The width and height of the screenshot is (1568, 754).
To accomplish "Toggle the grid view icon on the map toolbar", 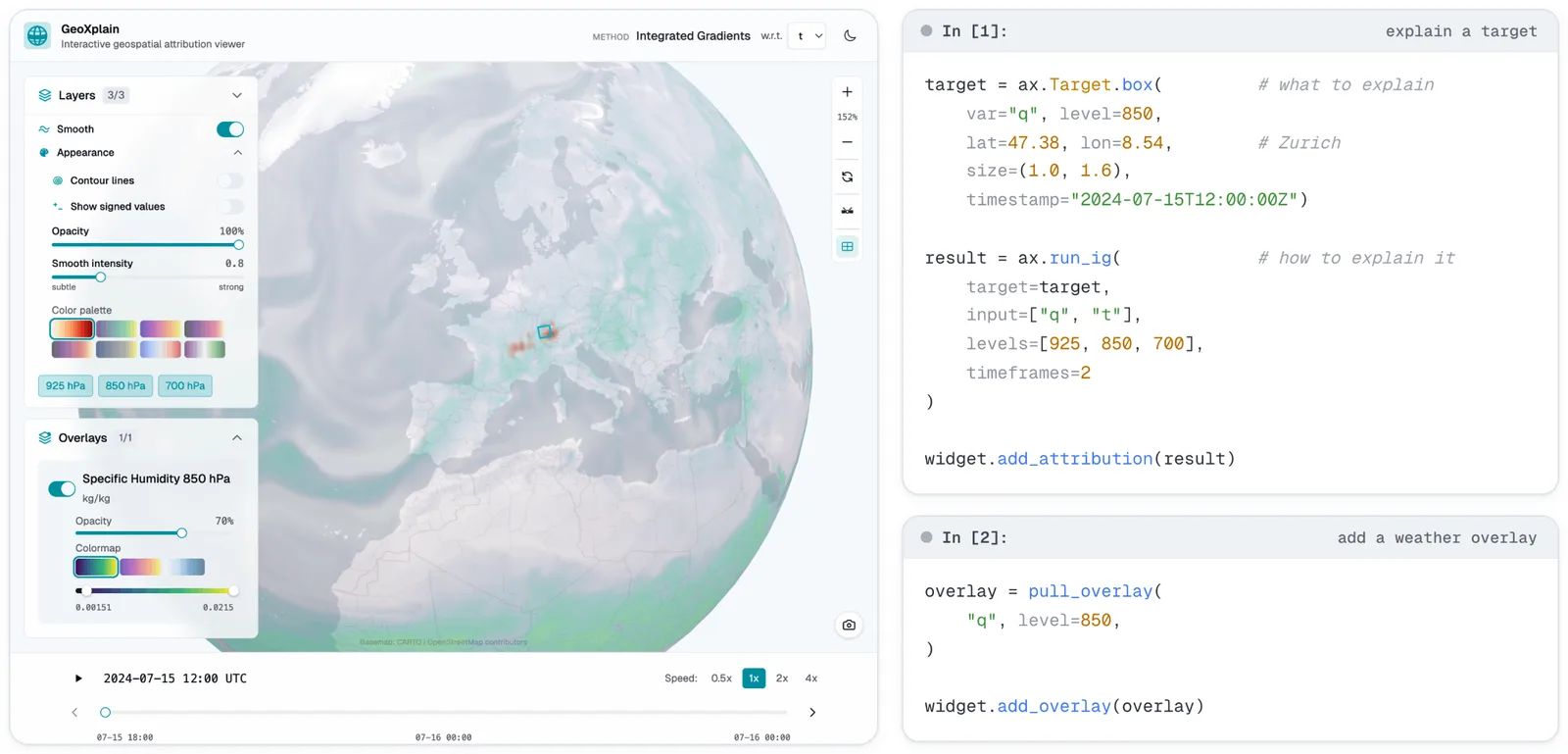I will tap(847, 246).
